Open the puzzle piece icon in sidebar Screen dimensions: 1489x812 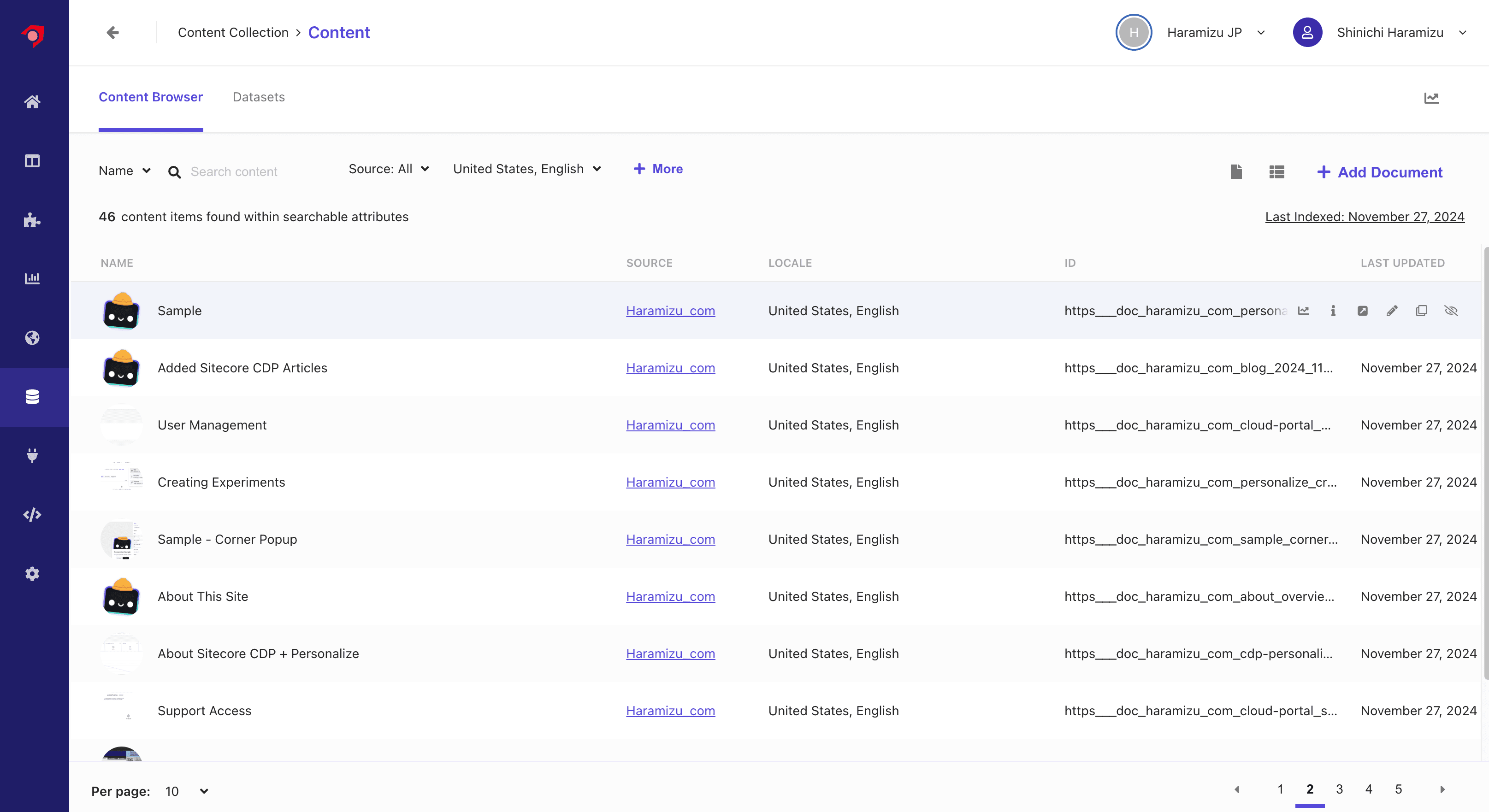[x=32, y=220]
